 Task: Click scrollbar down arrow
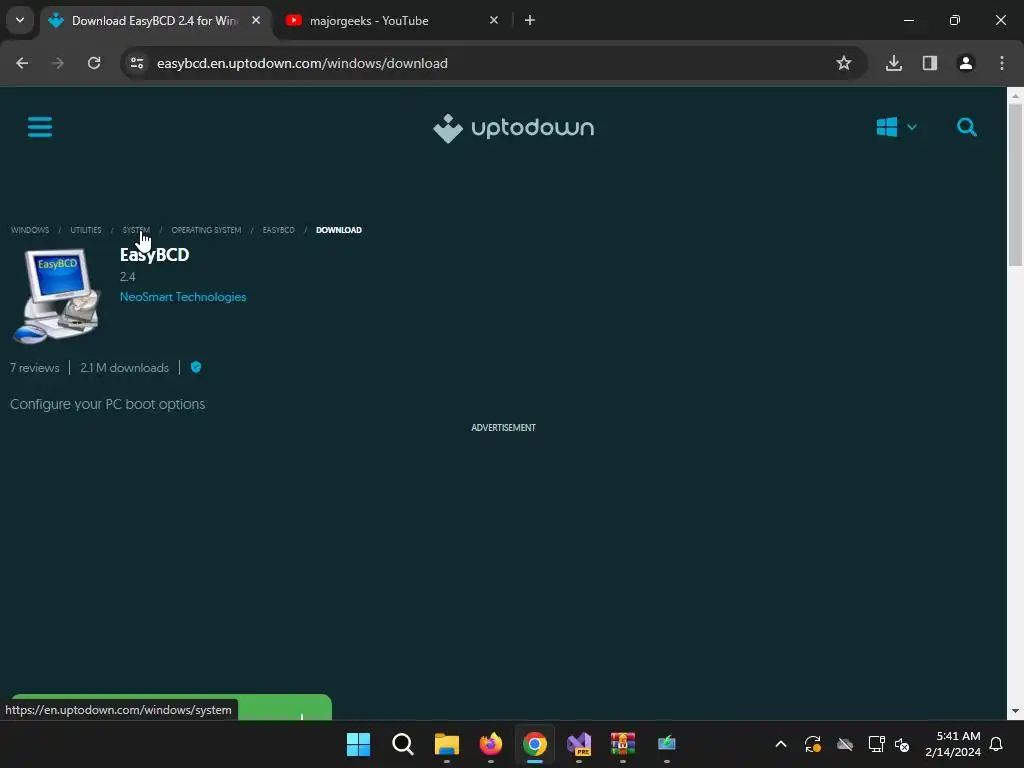(1015, 711)
